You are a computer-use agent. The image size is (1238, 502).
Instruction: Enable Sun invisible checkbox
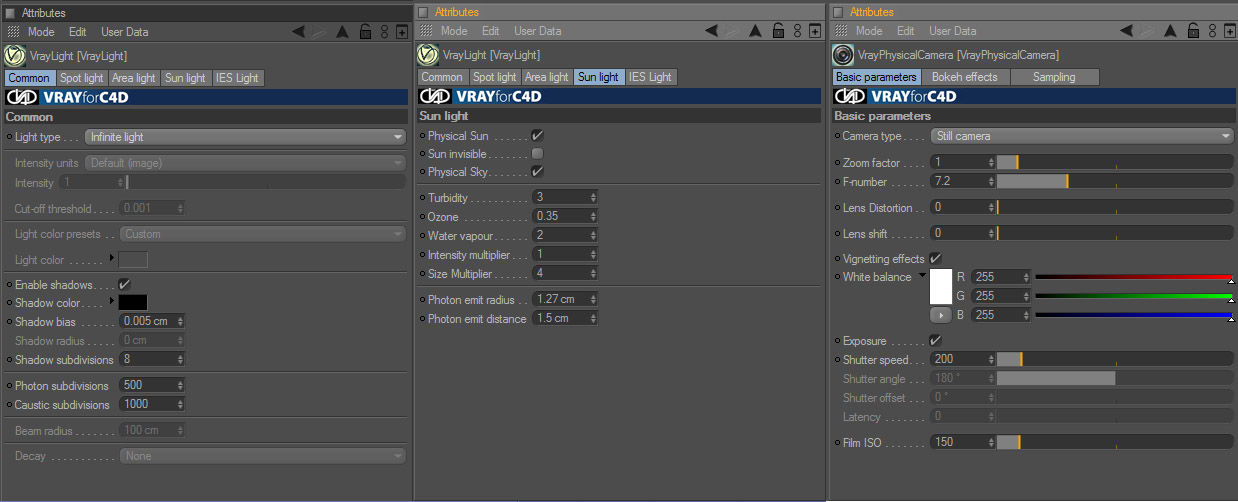tap(537, 154)
